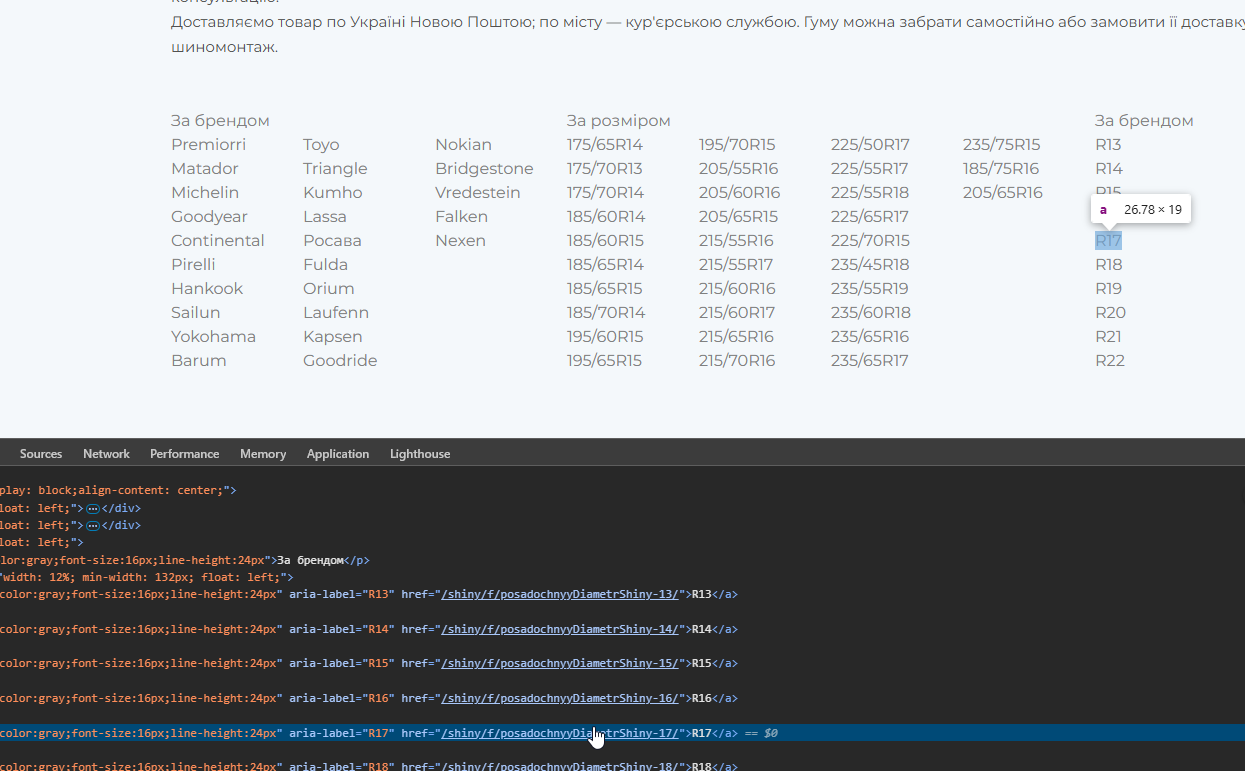Open the Orium brand link

[x=329, y=289]
